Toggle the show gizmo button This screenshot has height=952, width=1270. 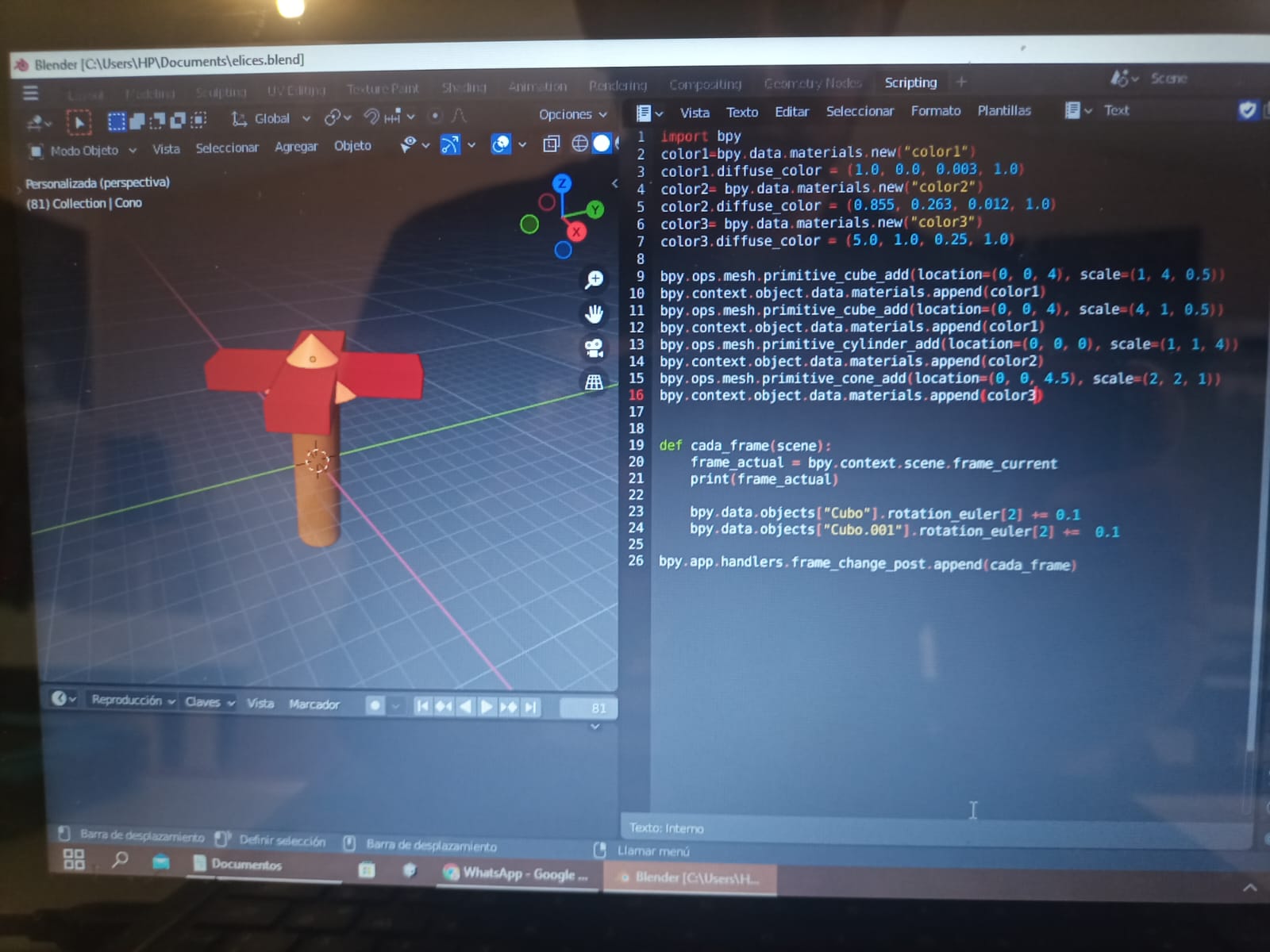click(450, 144)
